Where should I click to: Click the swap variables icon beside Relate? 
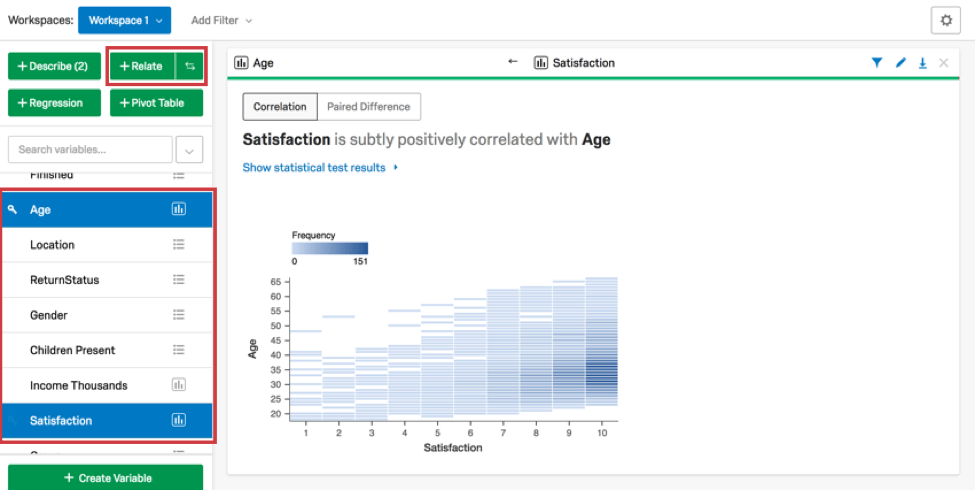[190, 66]
